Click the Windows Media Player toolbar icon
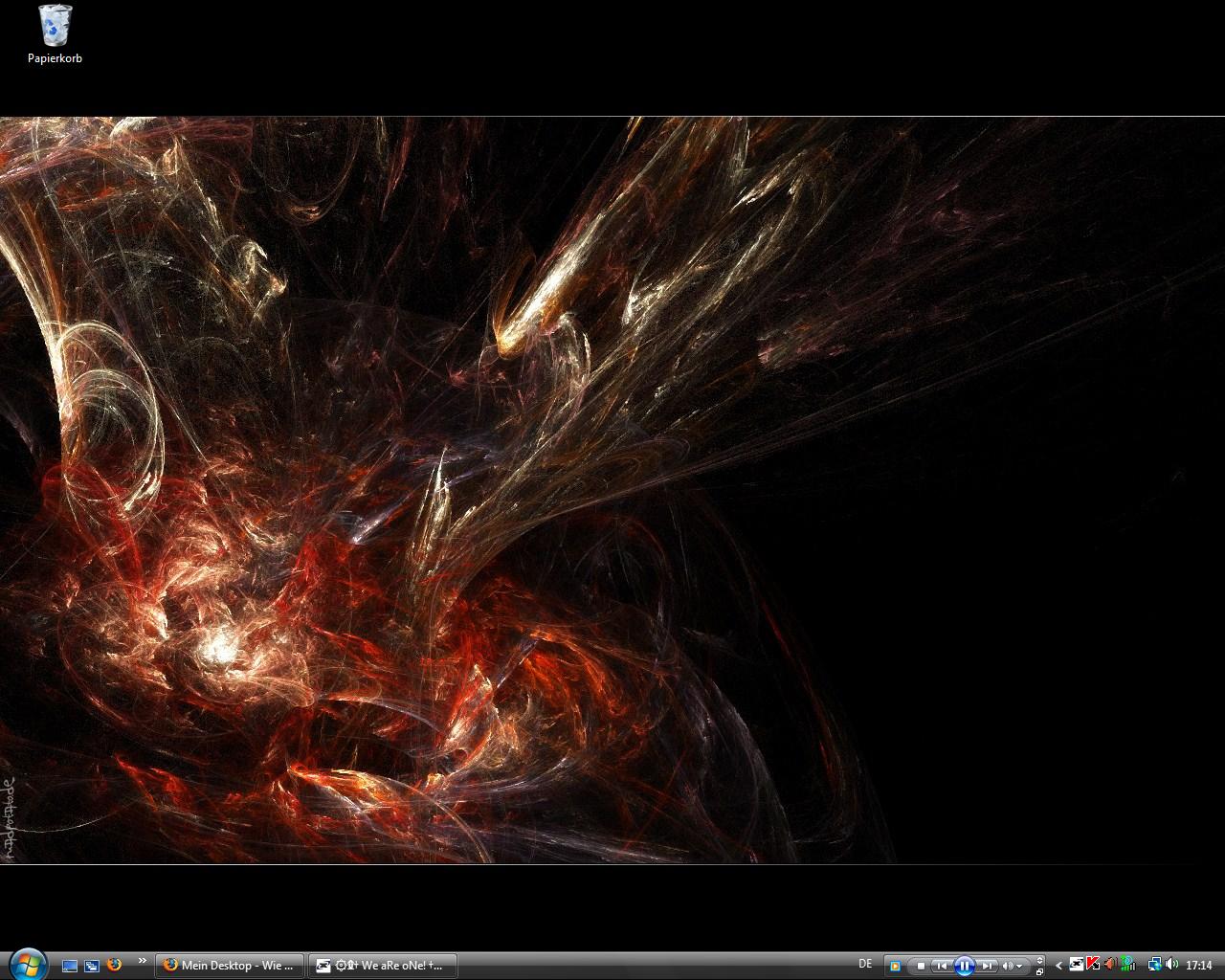 tap(895, 966)
